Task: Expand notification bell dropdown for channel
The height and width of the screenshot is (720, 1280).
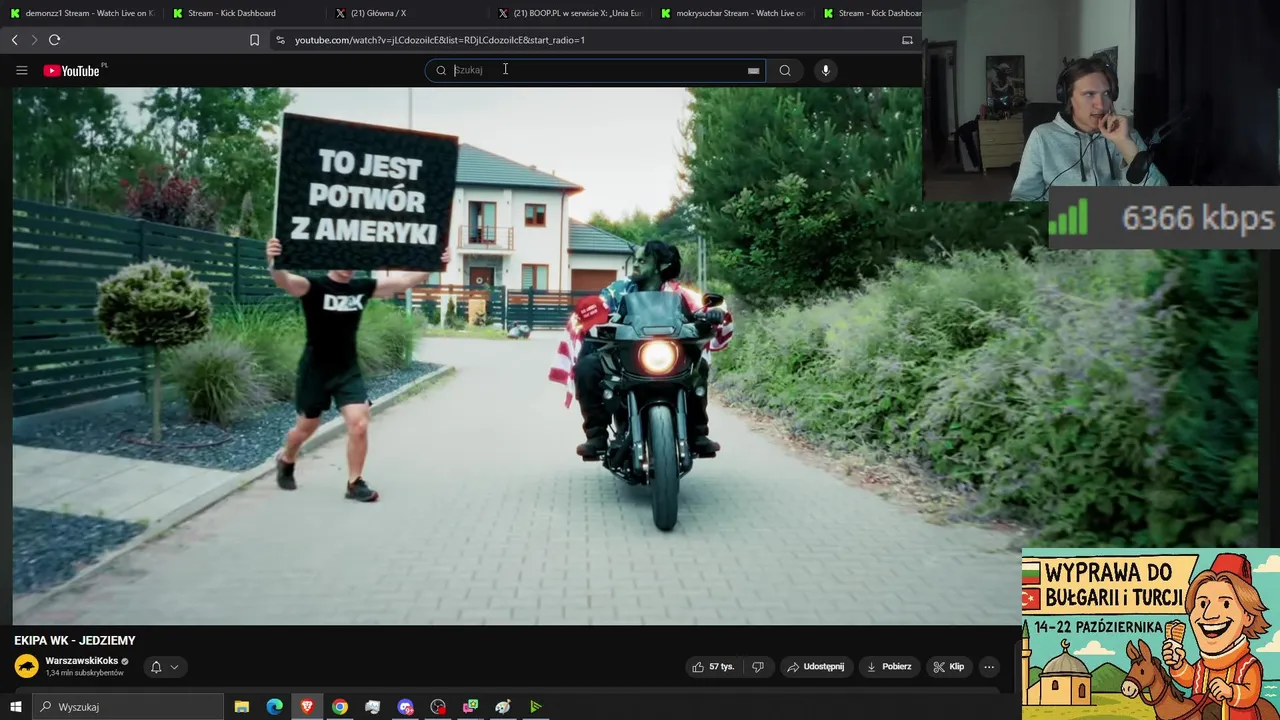Action: 165,667
